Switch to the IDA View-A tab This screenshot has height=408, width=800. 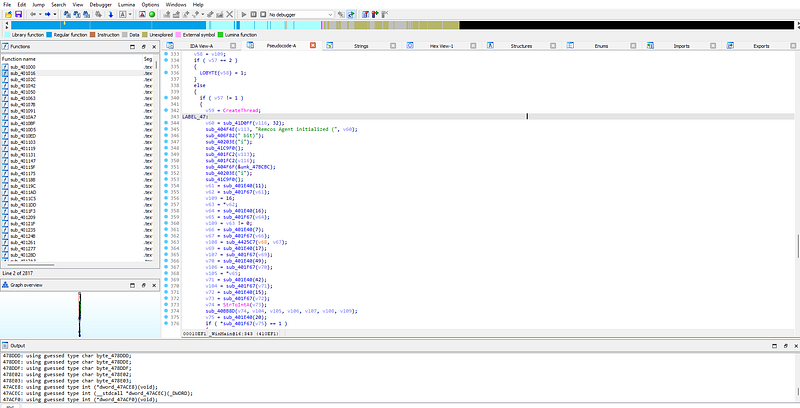pos(202,46)
